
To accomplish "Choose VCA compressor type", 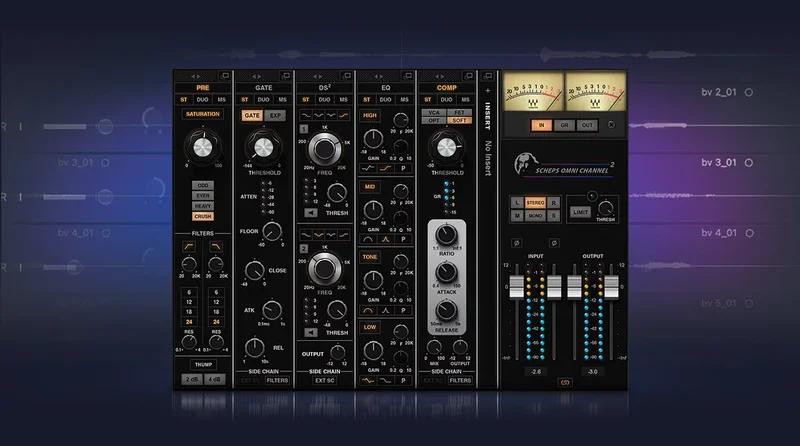I will 434,112.
